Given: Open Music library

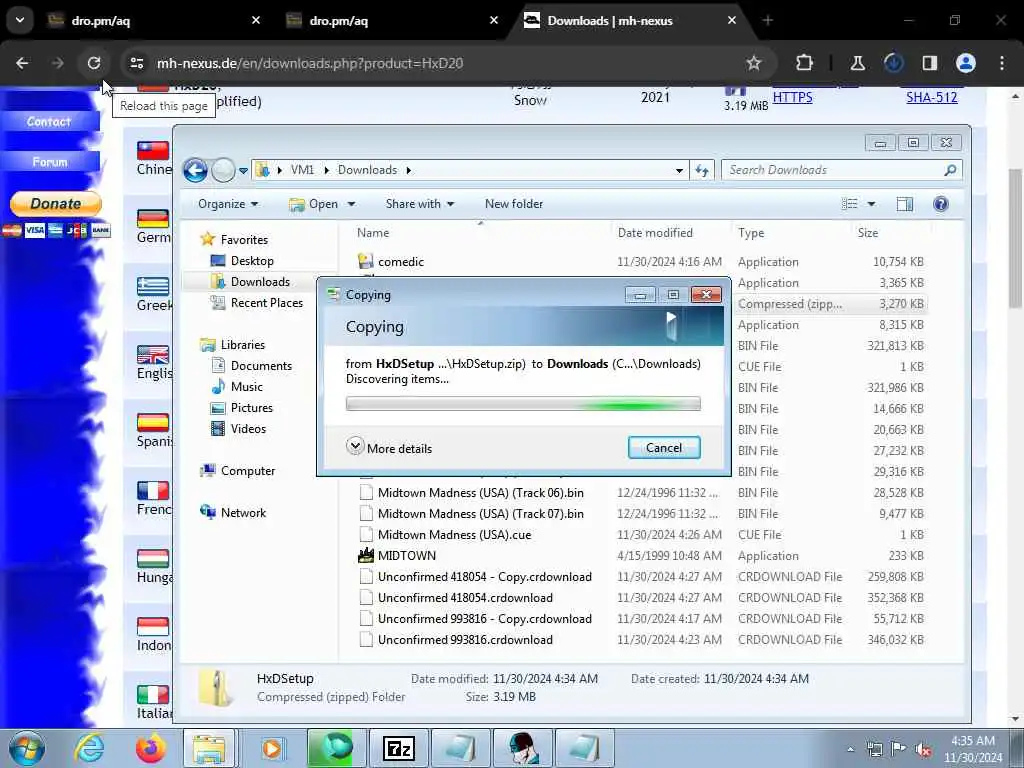Looking at the screenshot, I should (246, 387).
